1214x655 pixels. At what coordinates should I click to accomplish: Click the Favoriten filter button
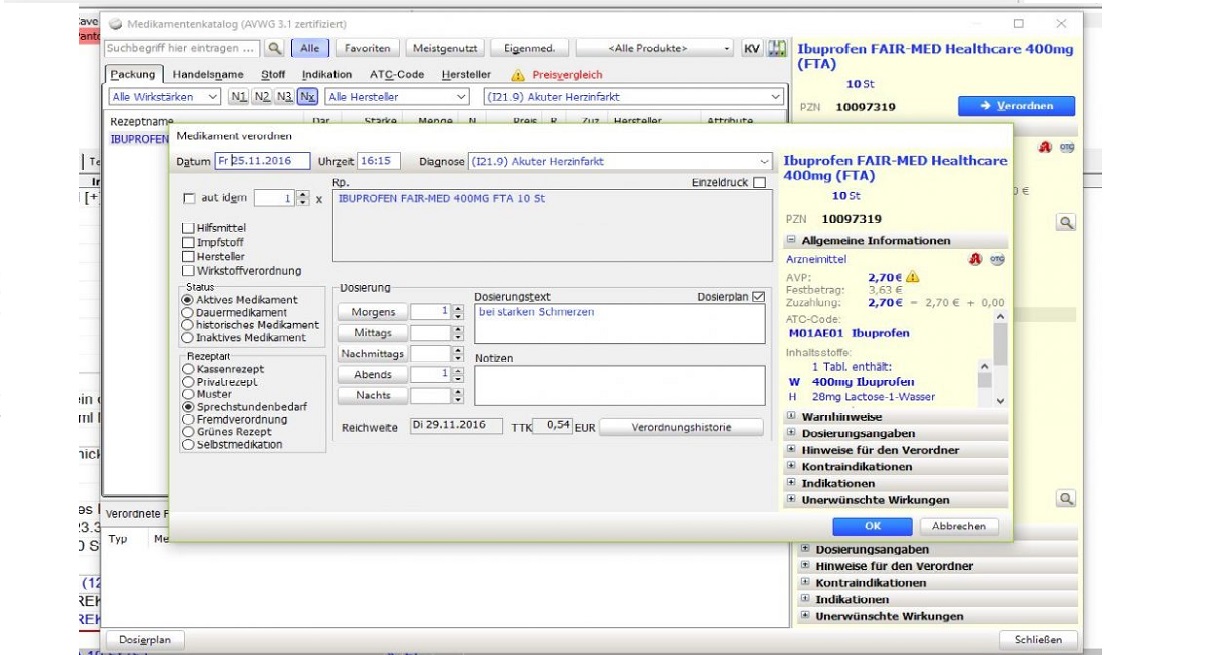[368, 48]
